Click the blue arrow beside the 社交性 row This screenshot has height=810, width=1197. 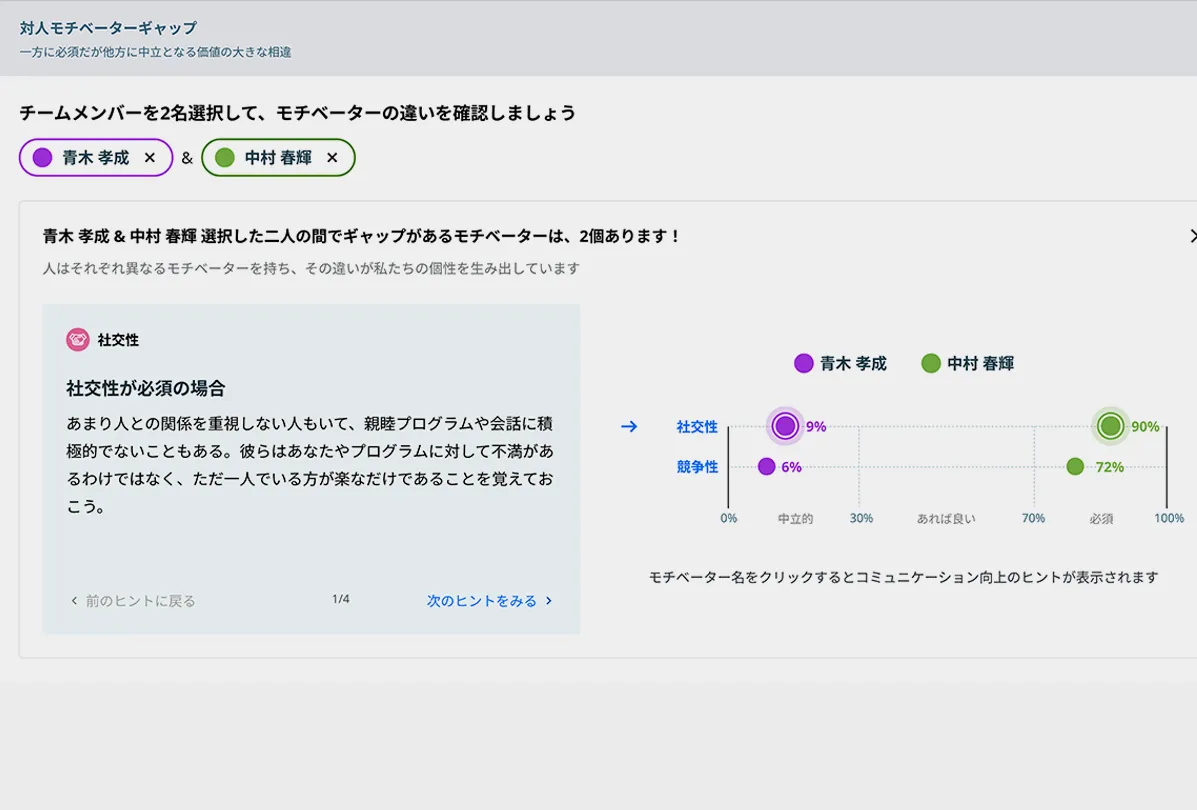629,427
